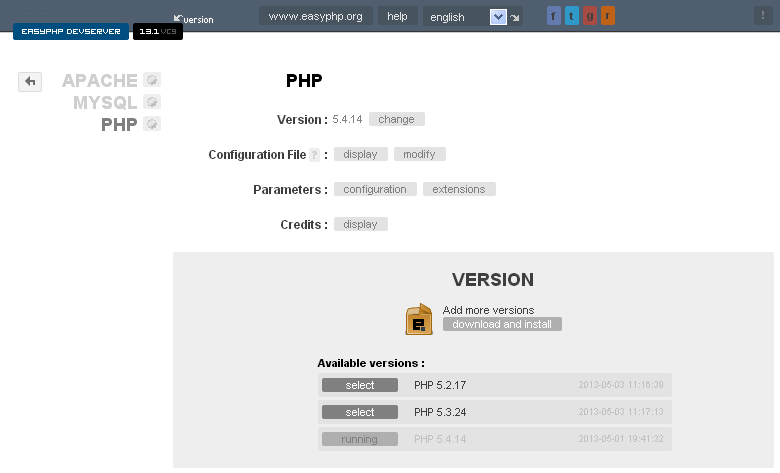780x473 pixels.
Task: Open PHP settings gear icon
Action: 152,124
